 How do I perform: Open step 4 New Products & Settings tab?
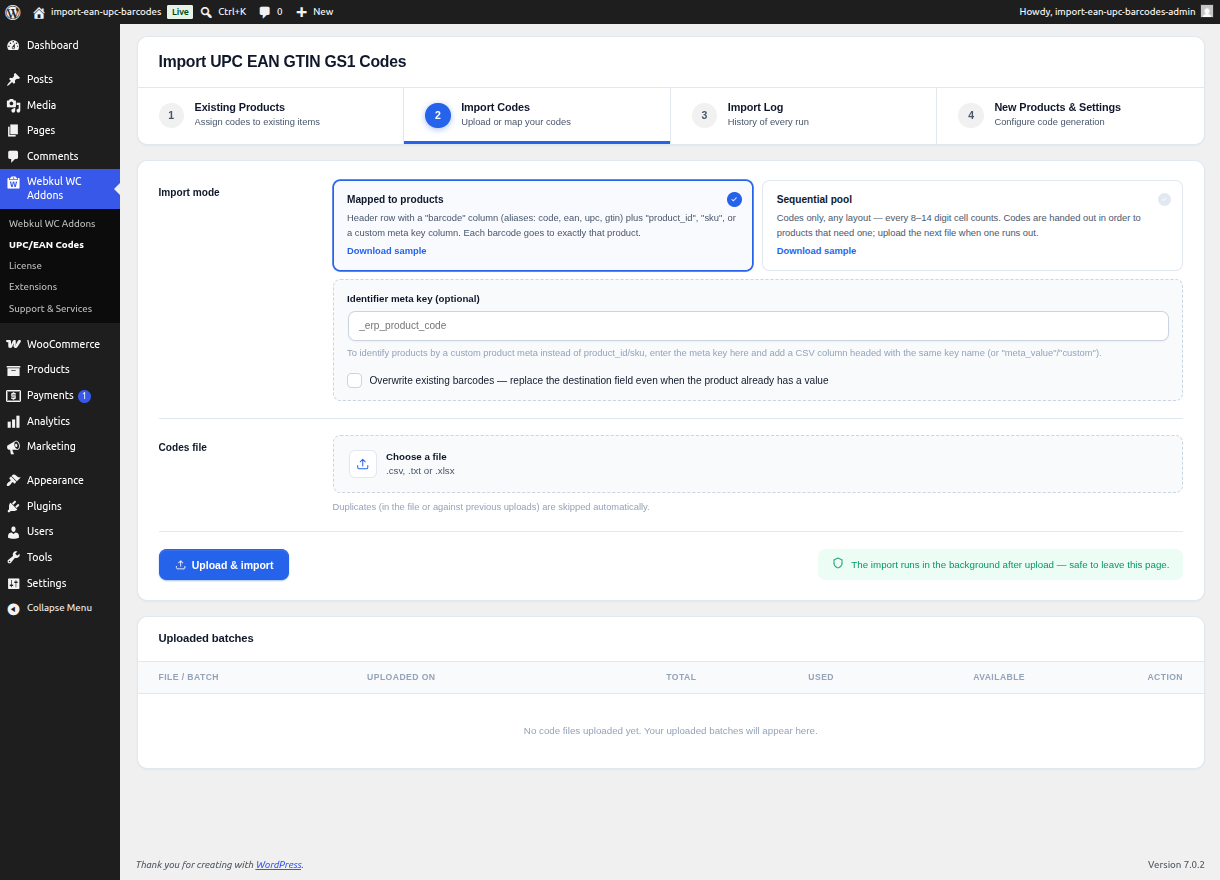click(1070, 115)
